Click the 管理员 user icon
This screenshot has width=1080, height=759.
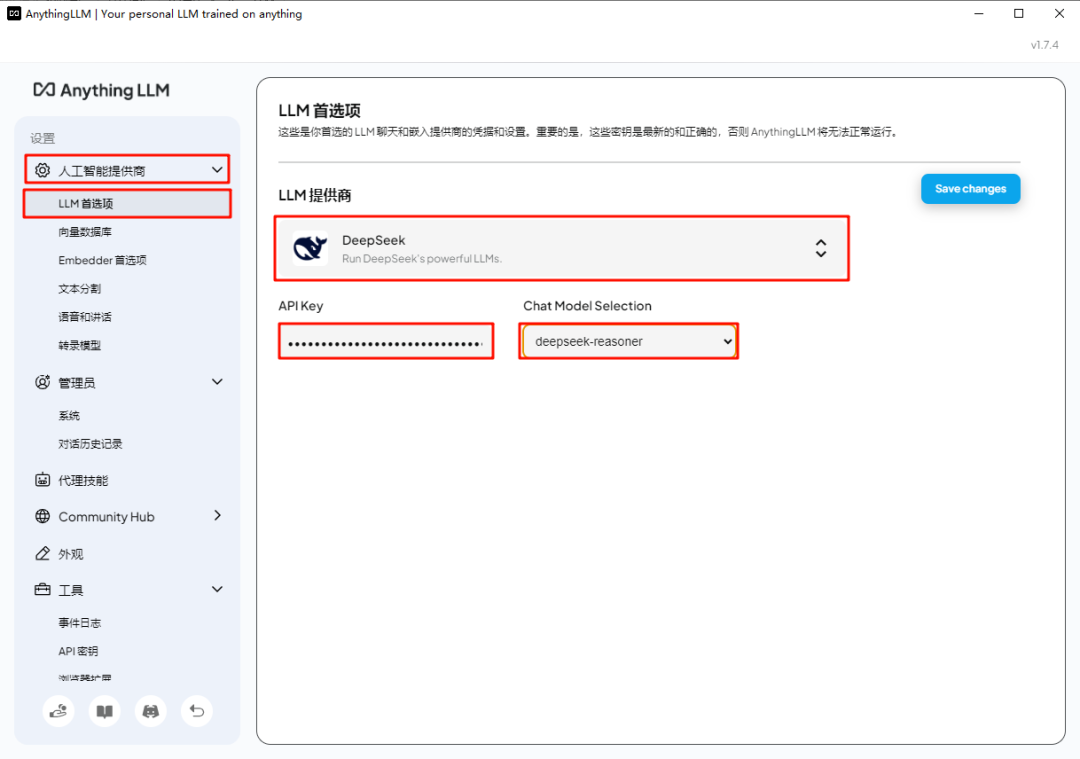(43, 382)
